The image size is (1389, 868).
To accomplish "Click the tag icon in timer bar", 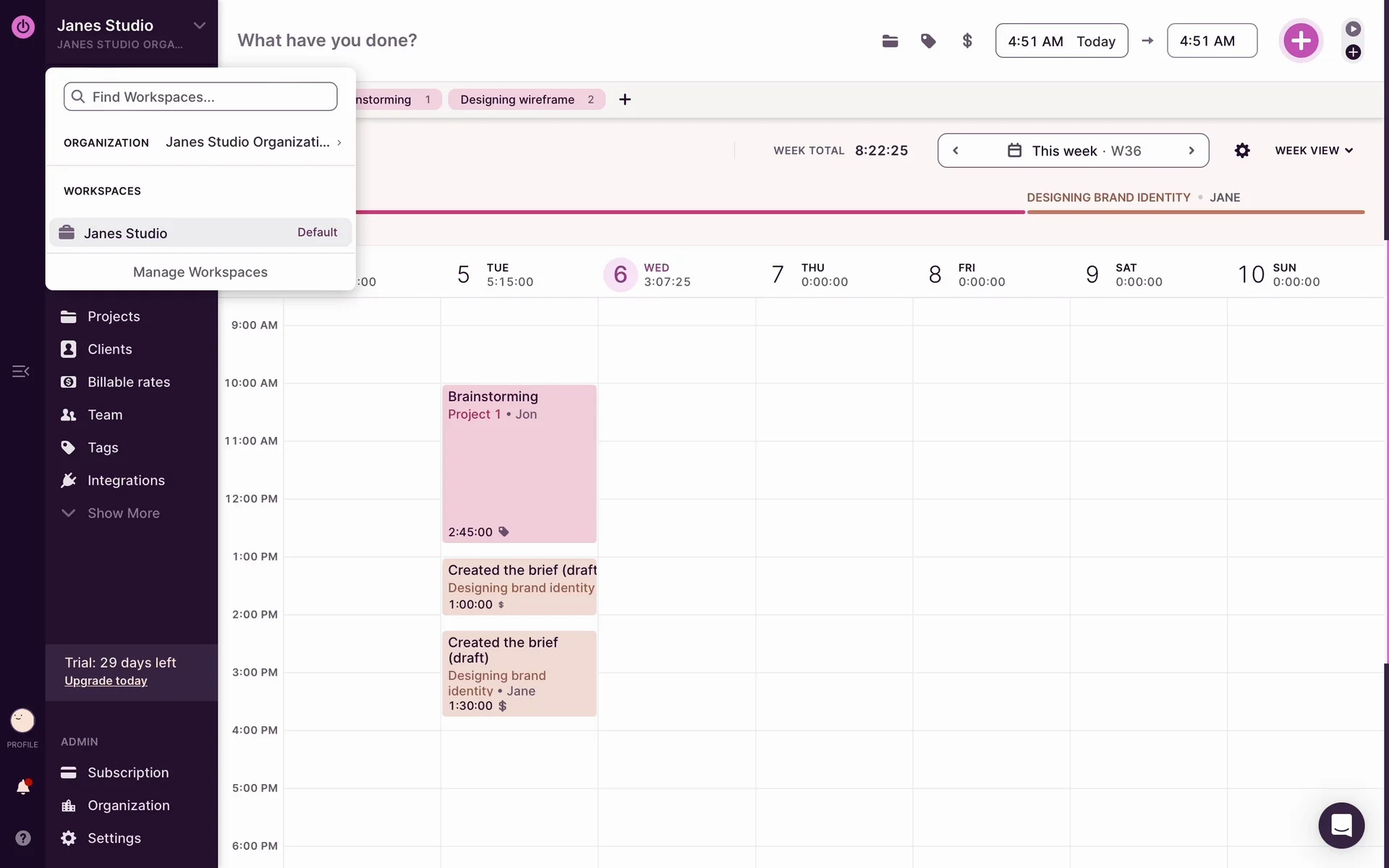I will 928,41.
